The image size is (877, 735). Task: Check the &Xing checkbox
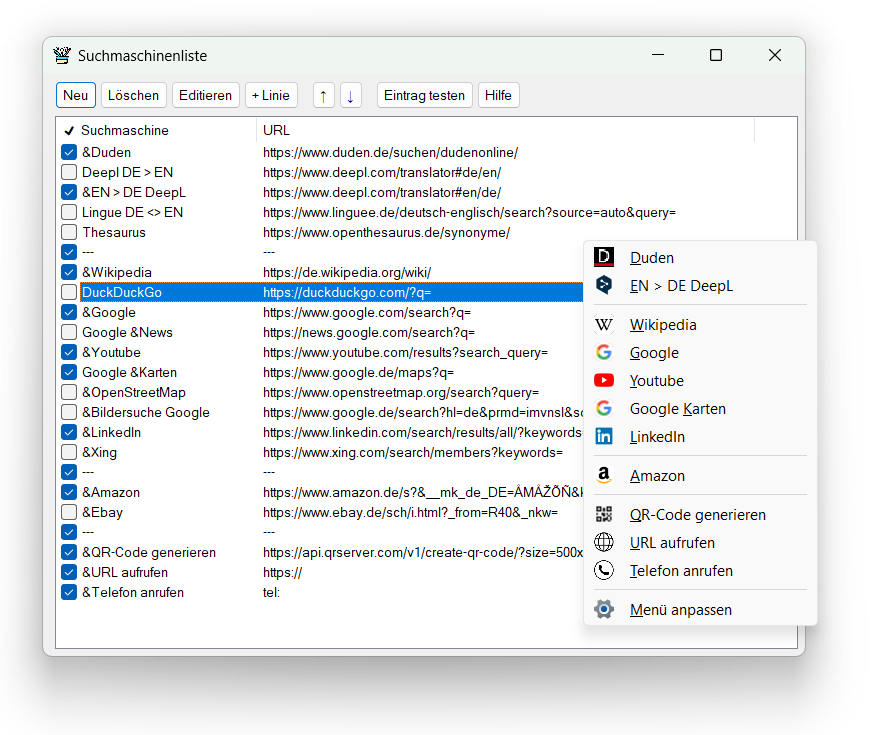69,452
